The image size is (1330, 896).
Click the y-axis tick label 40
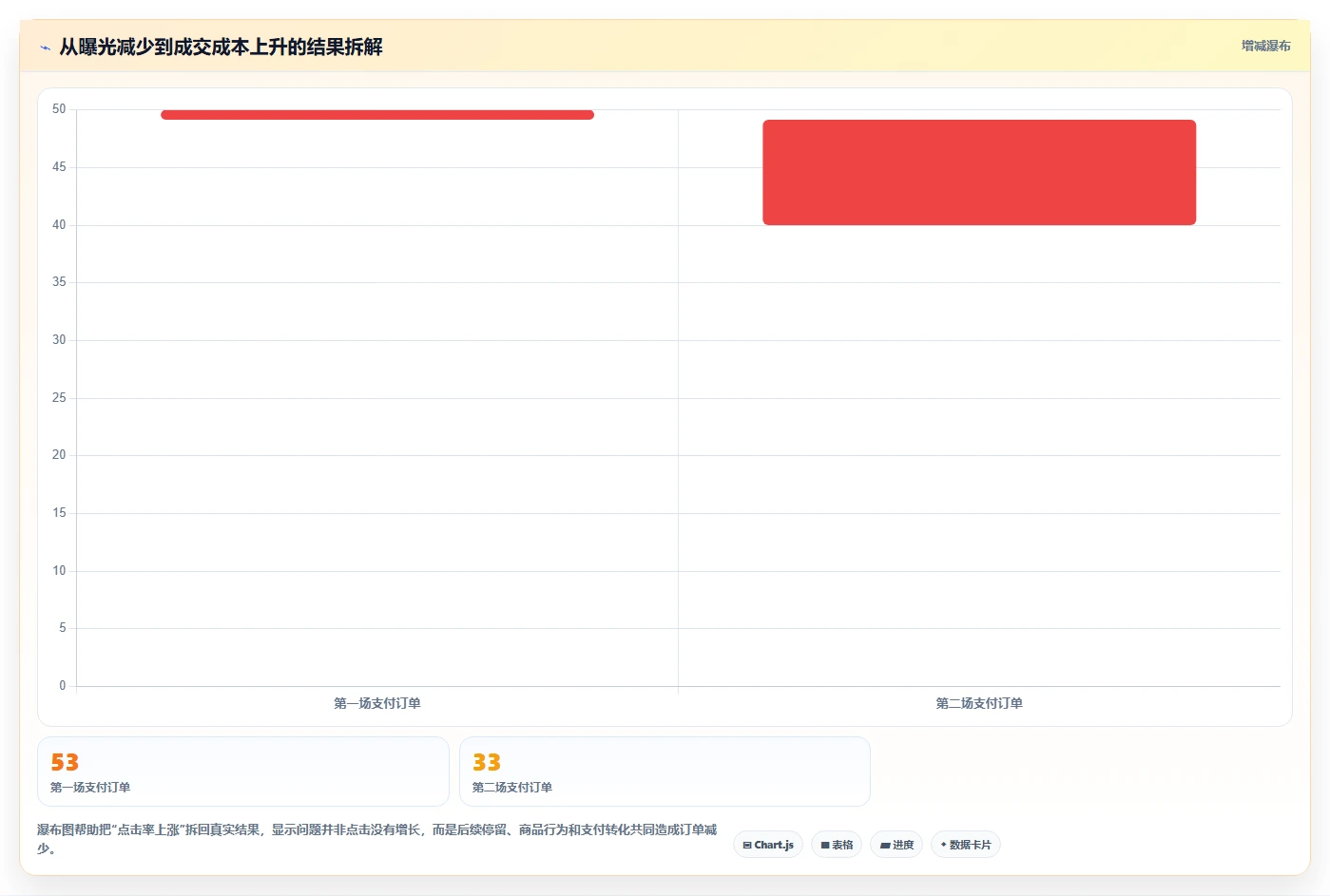59,224
